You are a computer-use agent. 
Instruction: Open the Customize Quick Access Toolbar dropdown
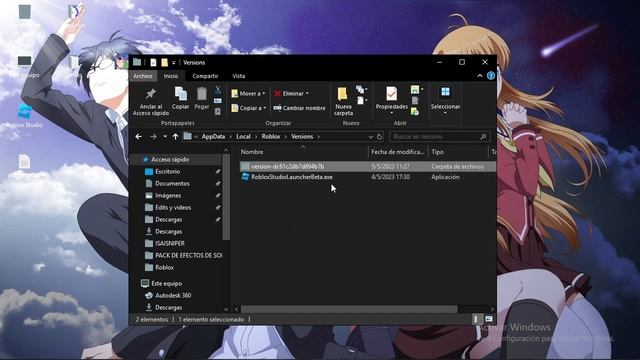pos(174,62)
